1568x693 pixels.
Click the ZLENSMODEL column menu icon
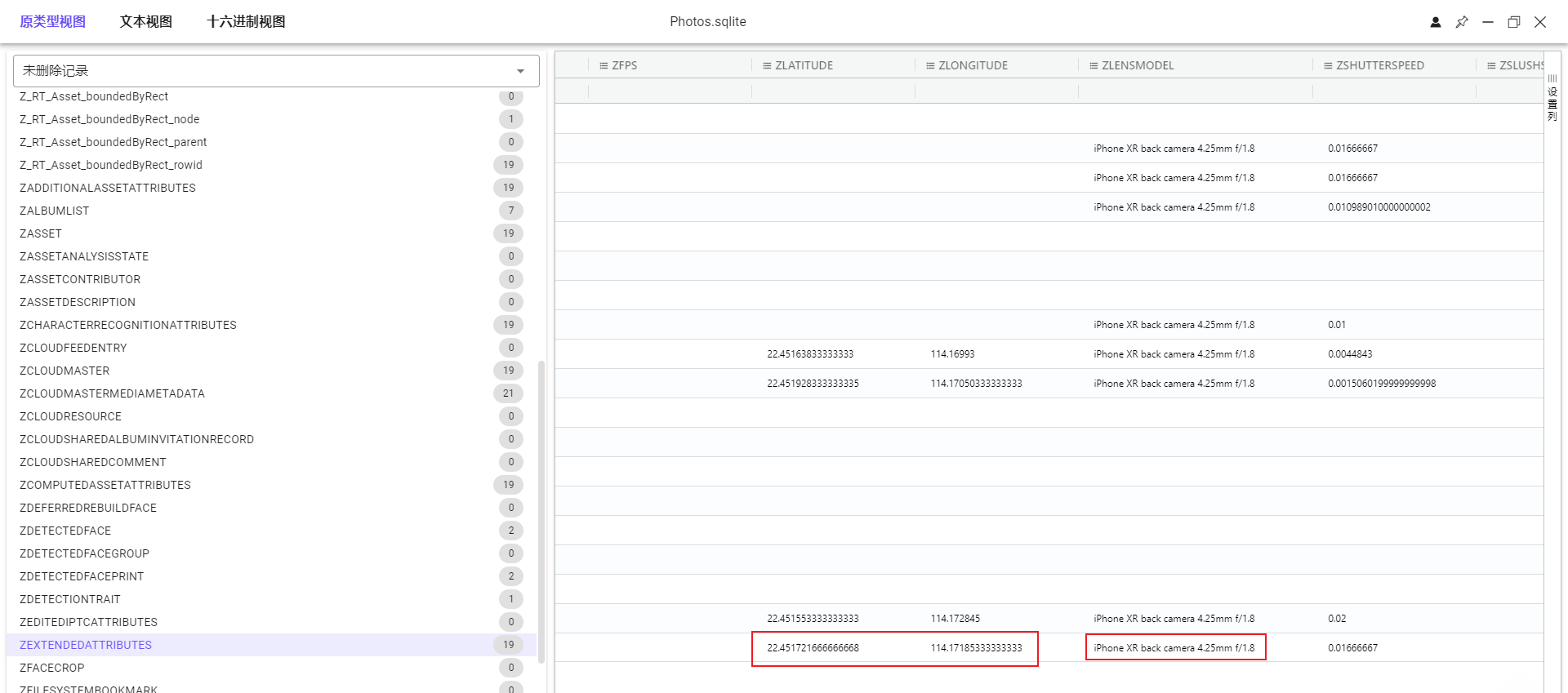tap(1094, 65)
